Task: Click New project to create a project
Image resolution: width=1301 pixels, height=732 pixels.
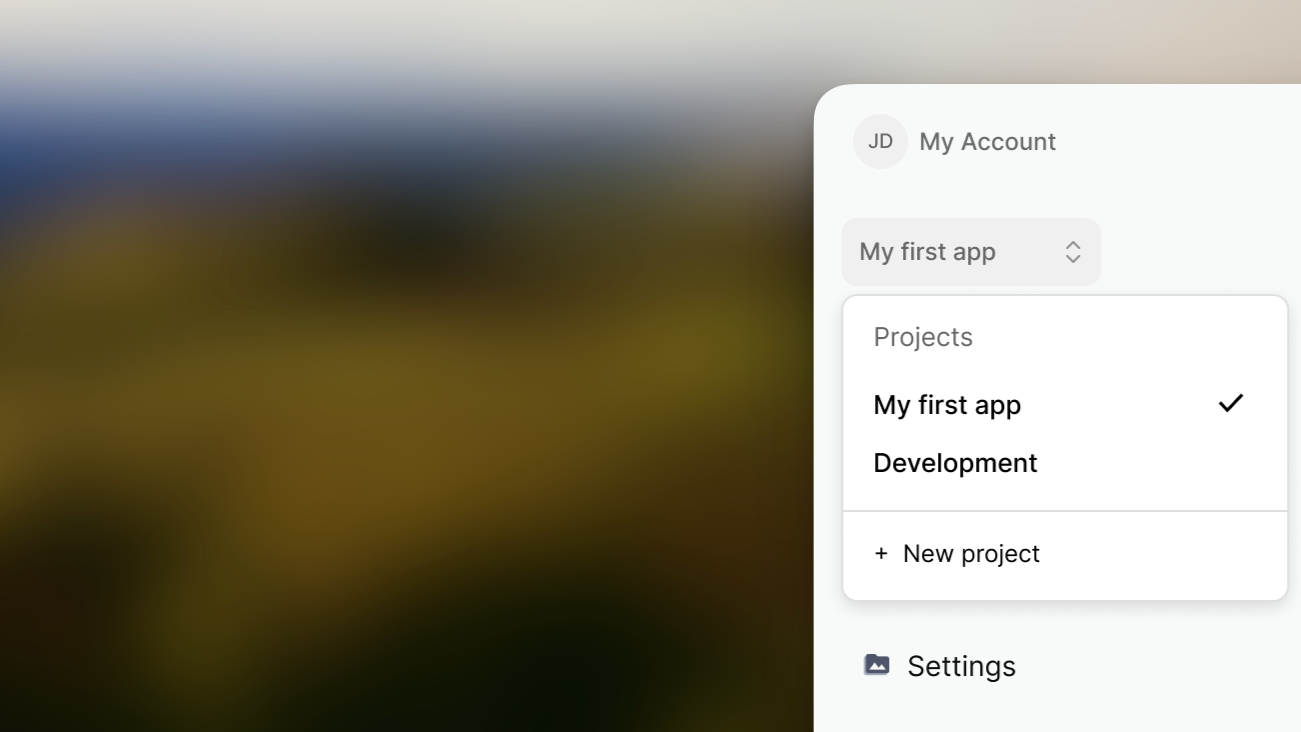Action: tap(970, 553)
